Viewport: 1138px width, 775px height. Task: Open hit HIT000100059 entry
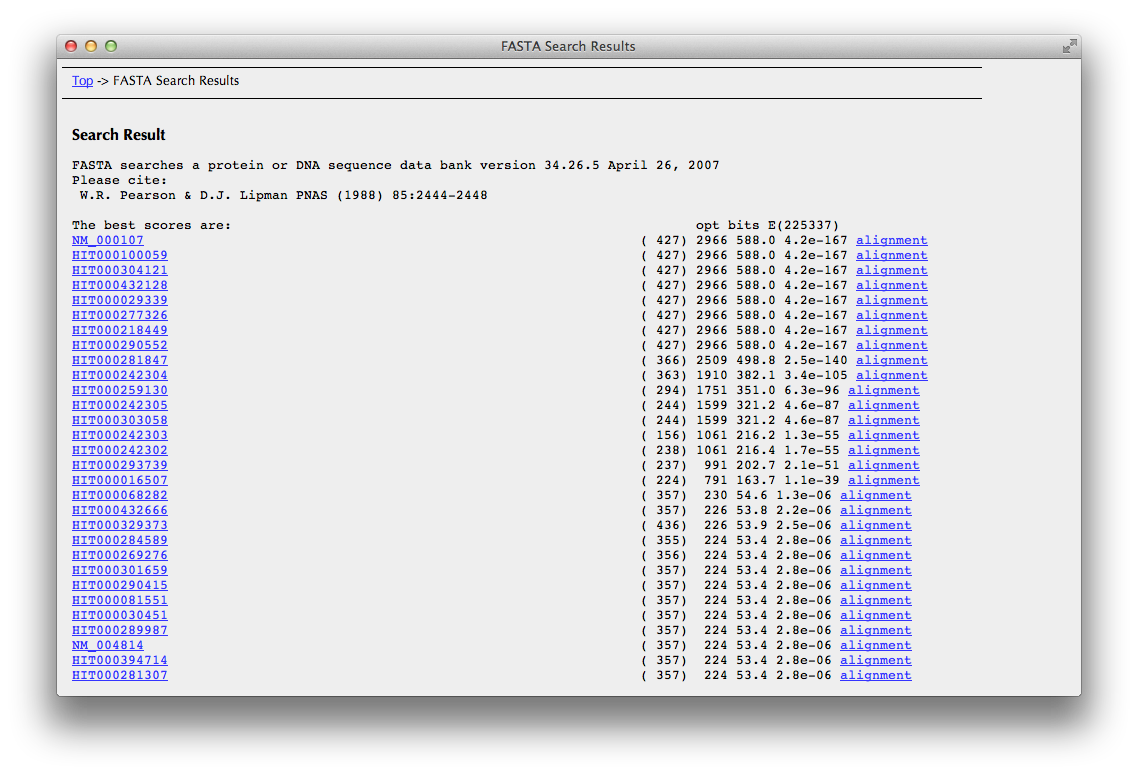[x=119, y=256]
